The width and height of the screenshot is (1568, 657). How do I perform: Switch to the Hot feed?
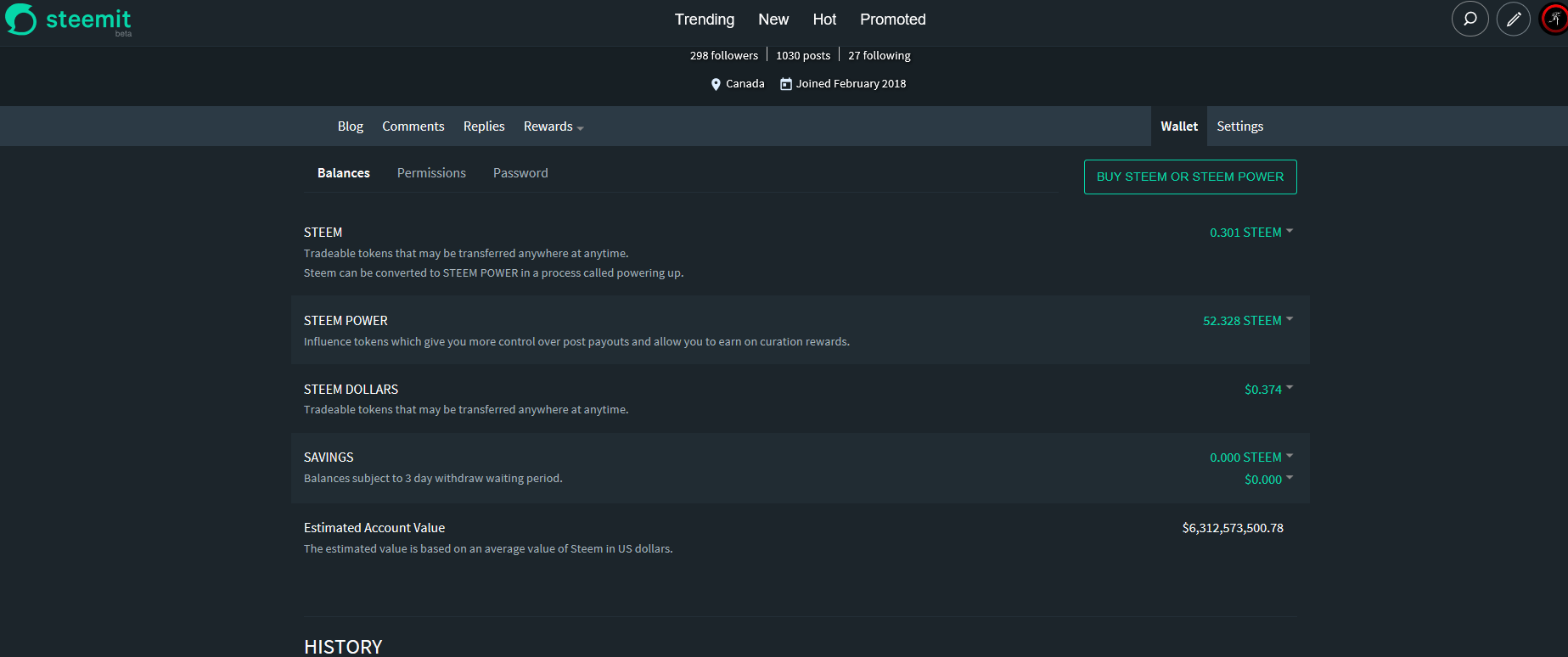[824, 20]
